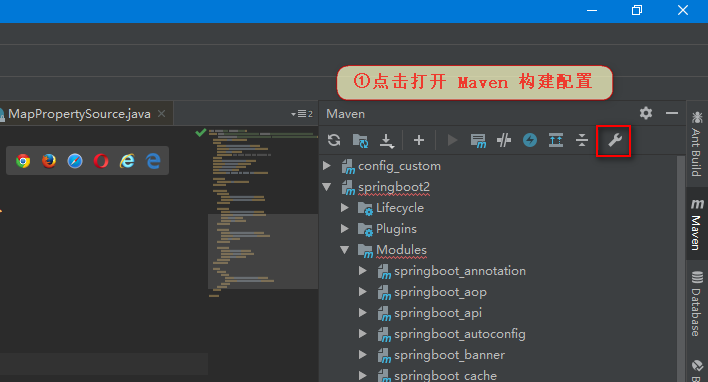Select springboot_autoconfig module label
The height and width of the screenshot is (382, 708).
(460, 334)
